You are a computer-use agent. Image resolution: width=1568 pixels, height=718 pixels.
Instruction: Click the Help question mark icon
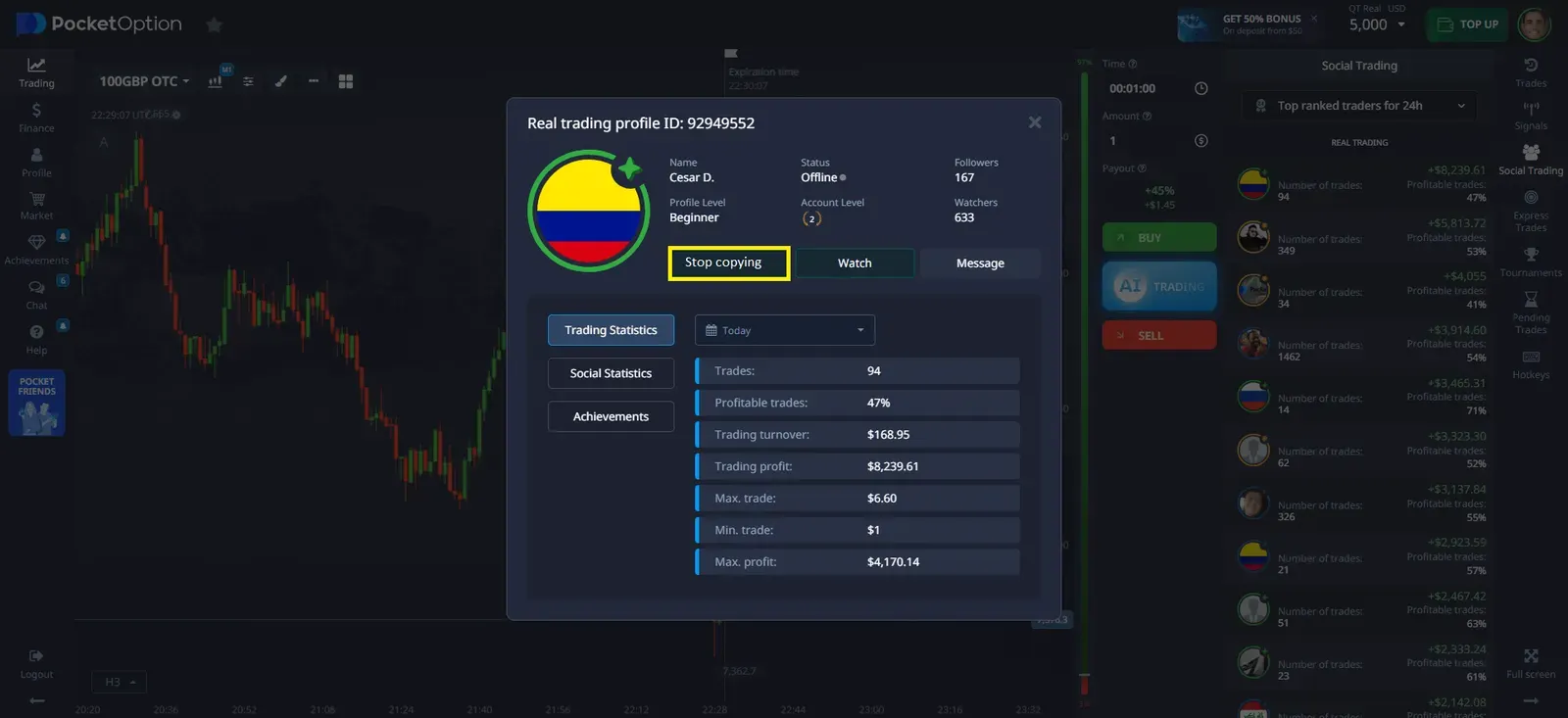[x=36, y=337]
